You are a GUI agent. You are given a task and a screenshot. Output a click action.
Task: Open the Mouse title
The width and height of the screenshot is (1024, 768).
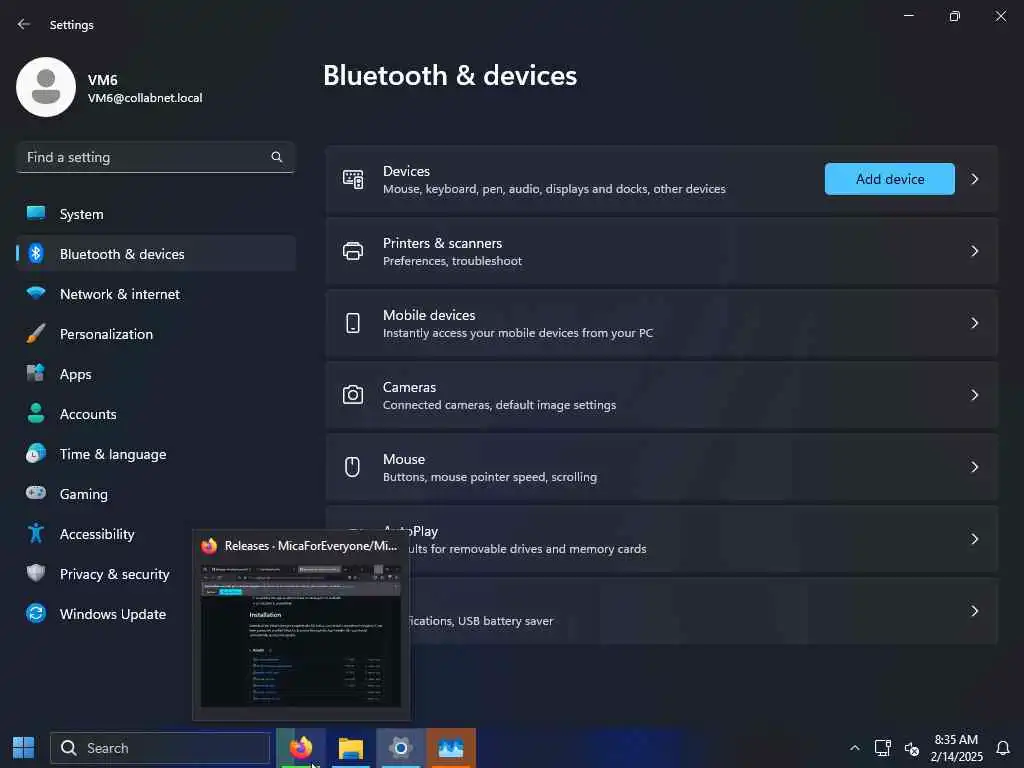[x=404, y=459]
